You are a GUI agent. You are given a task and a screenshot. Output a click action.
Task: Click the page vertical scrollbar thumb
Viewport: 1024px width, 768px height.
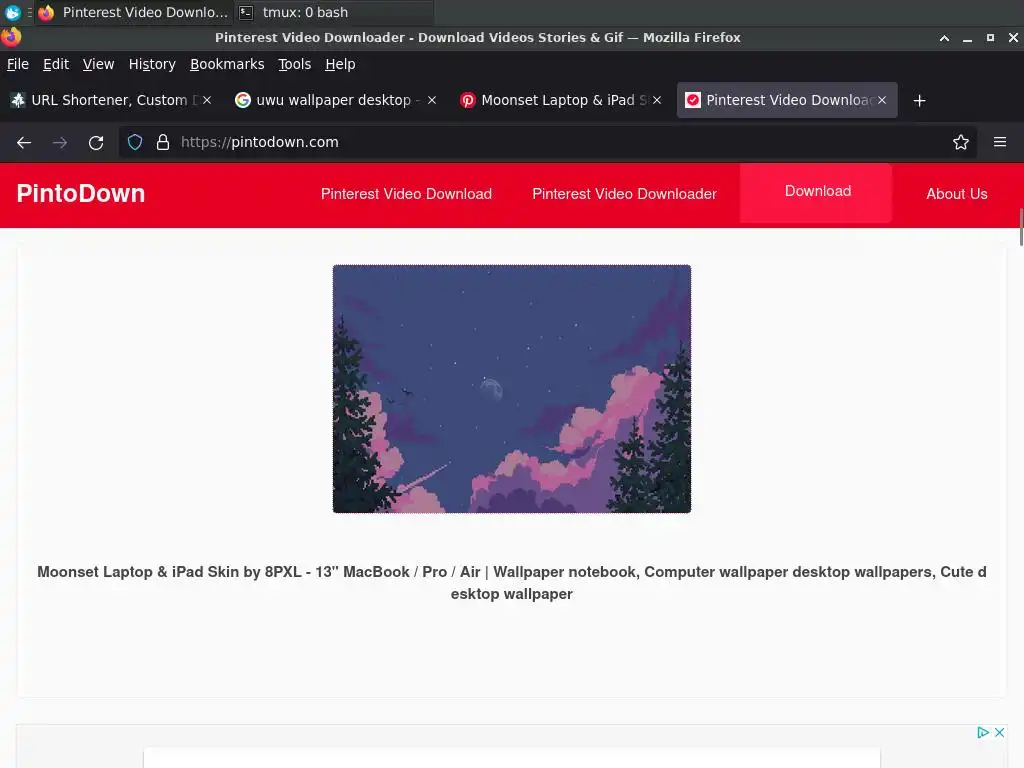pos(1021,227)
